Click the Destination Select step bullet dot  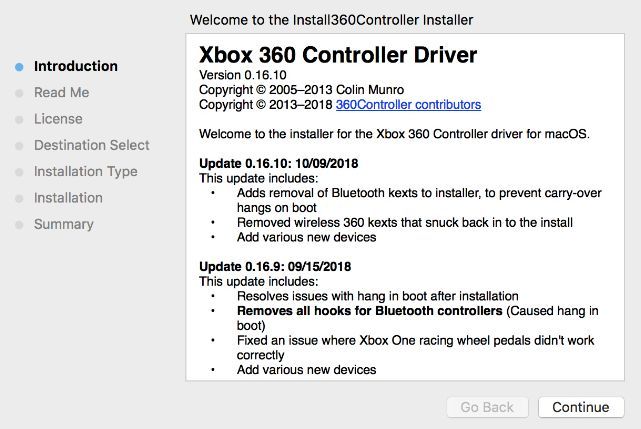point(19,146)
